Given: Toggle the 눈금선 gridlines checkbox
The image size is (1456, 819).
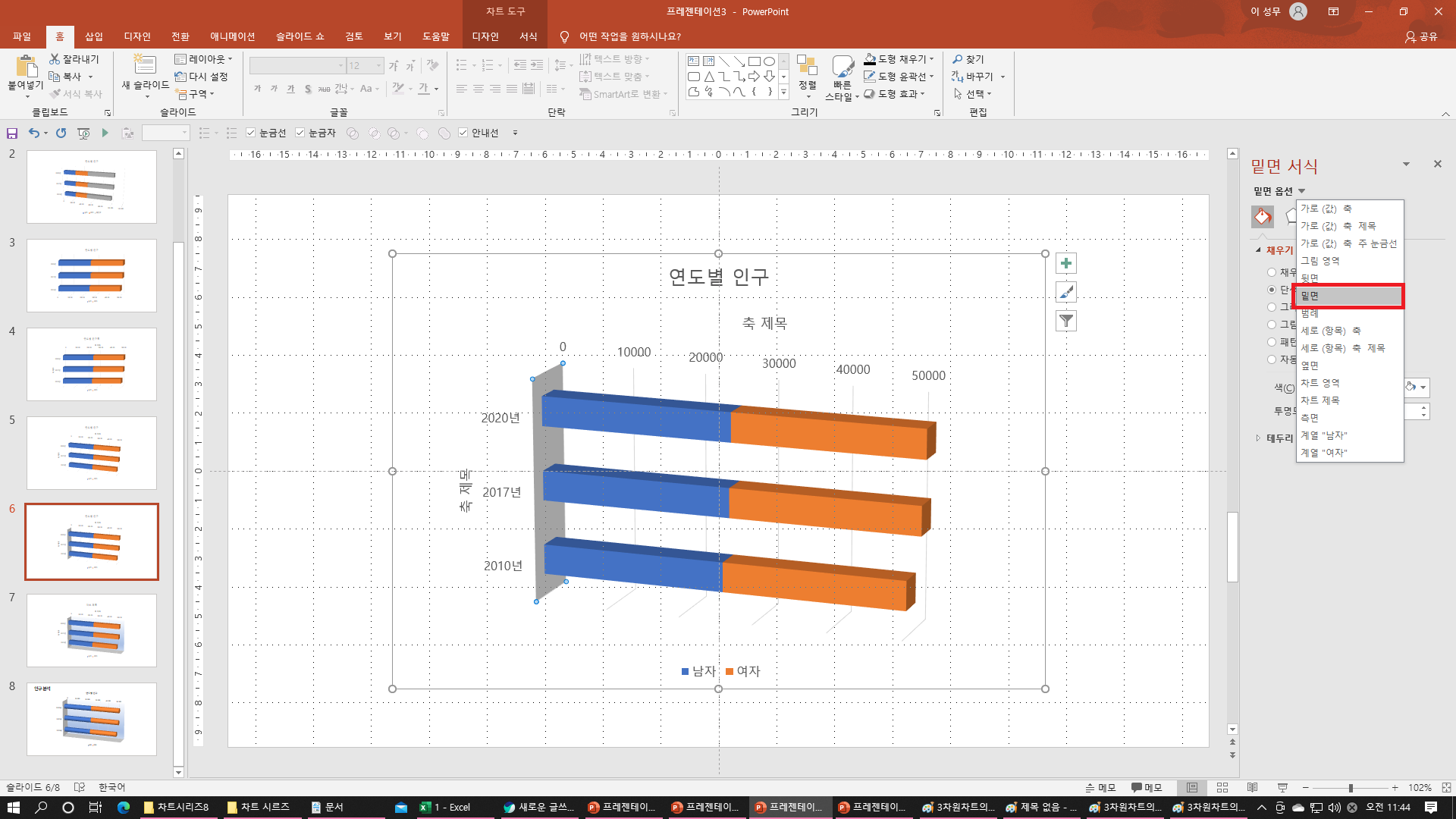Looking at the screenshot, I should click(x=251, y=133).
